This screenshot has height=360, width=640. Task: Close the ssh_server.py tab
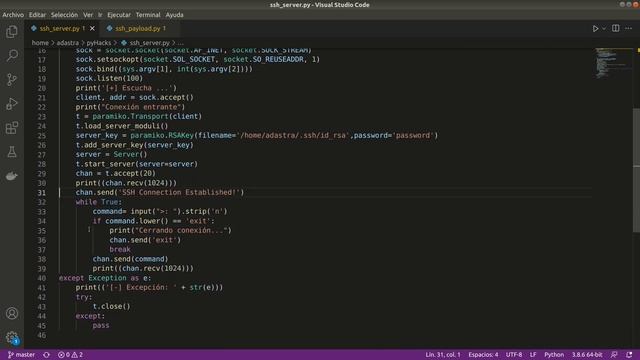[92, 29]
